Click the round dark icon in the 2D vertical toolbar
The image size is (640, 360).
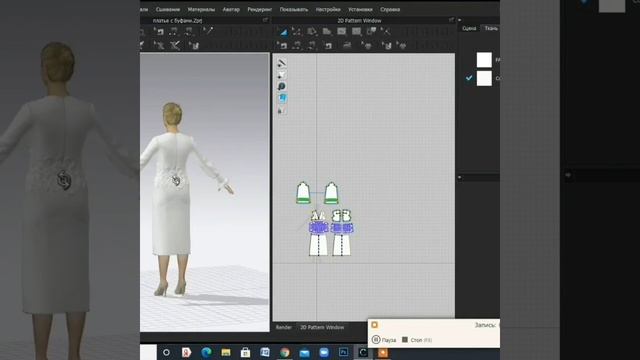pos(282,86)
